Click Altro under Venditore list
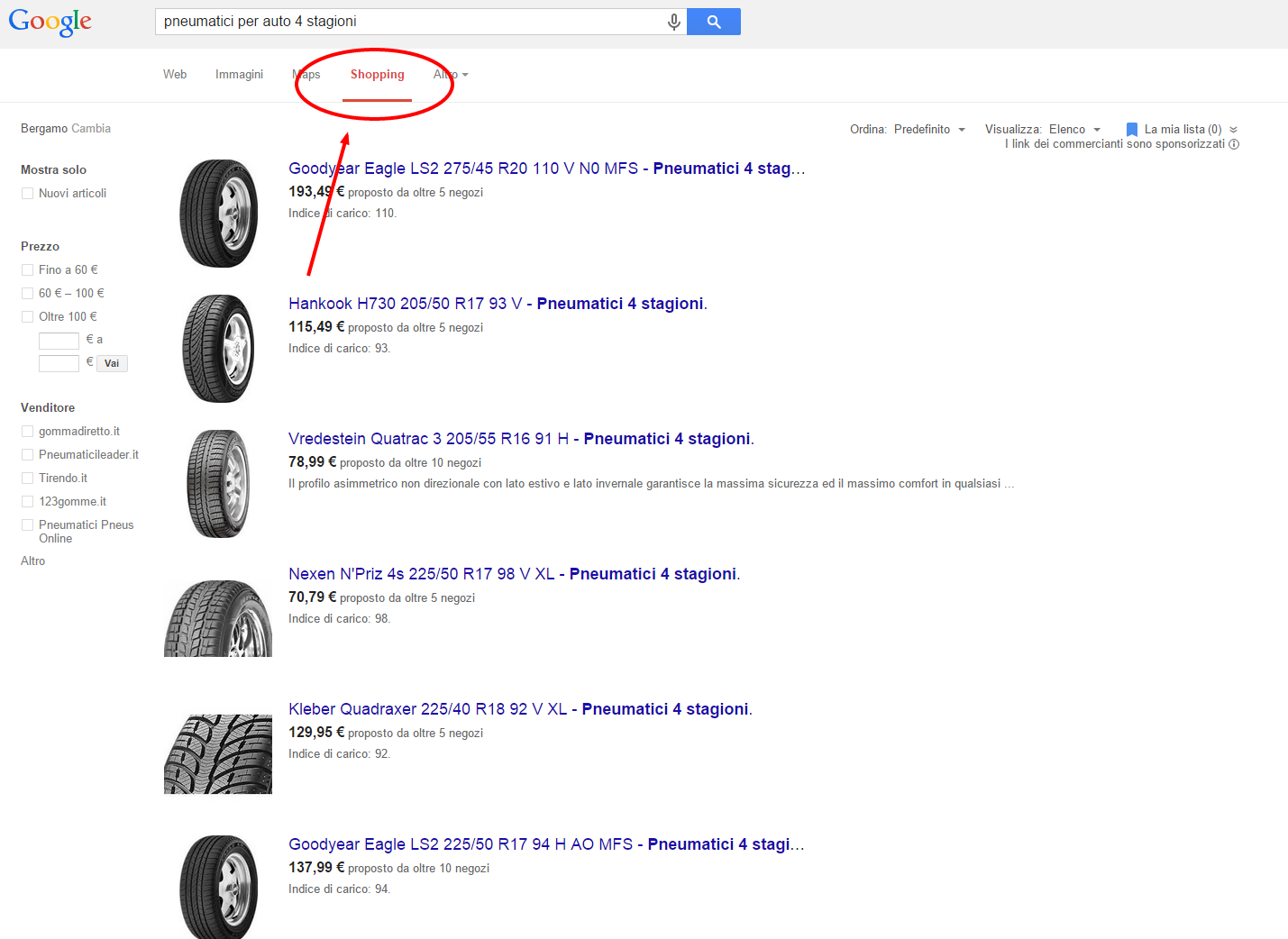This screenshot has height=939, width=1288. click(x=33, y=561)
